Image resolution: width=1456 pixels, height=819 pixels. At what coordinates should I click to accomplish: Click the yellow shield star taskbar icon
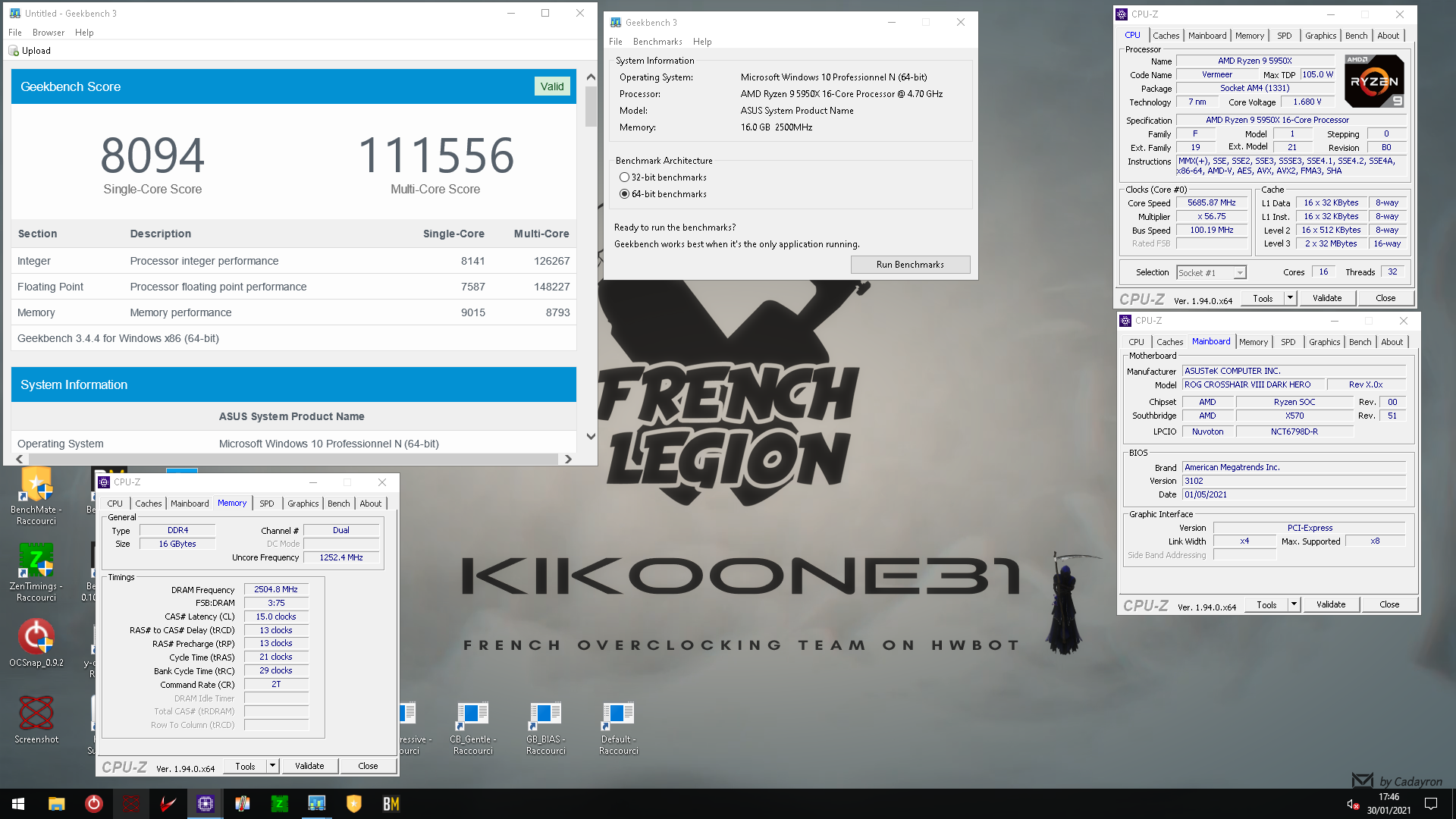tap(354, 804)
